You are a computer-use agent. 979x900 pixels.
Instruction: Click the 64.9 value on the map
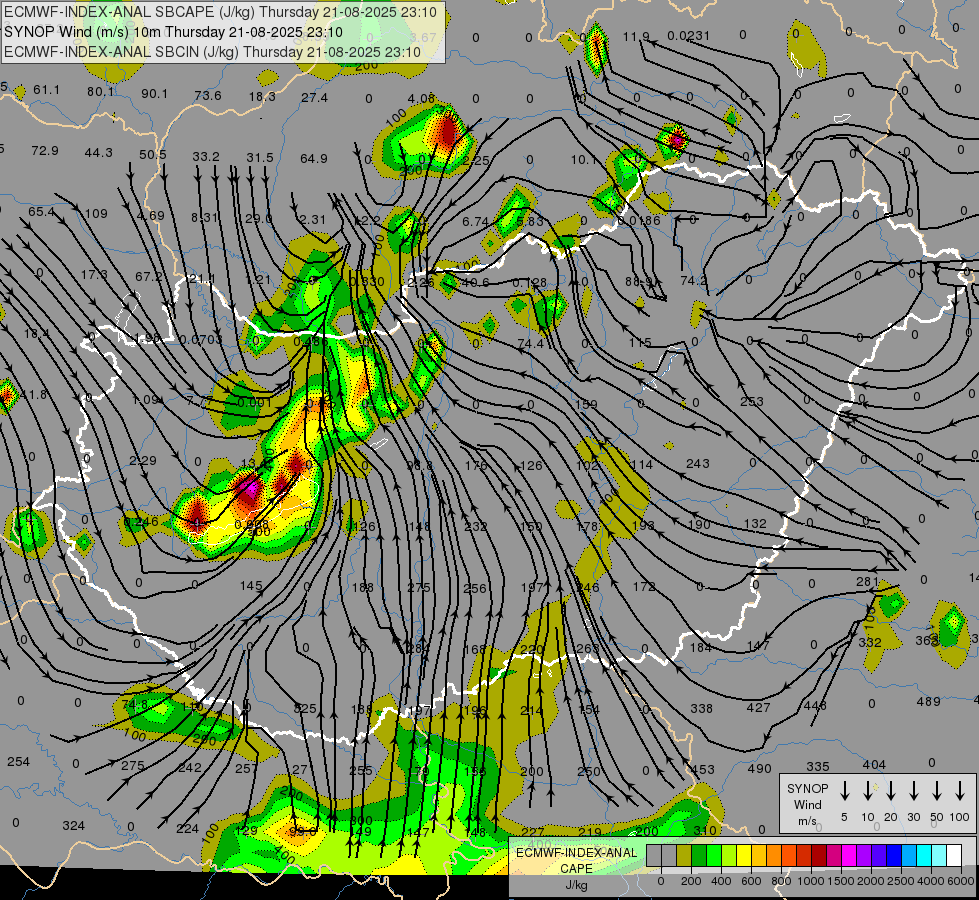pos(313,159)
